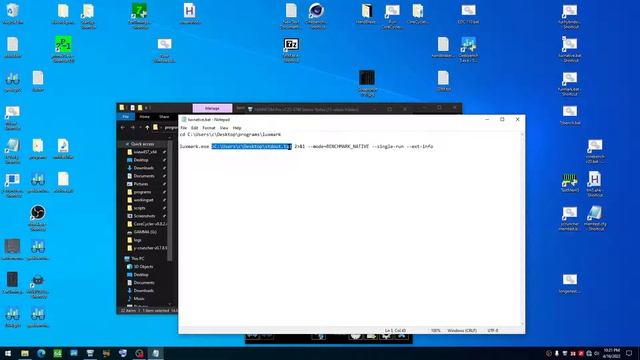Select Pictures in the navigation pane

point(141,184)
